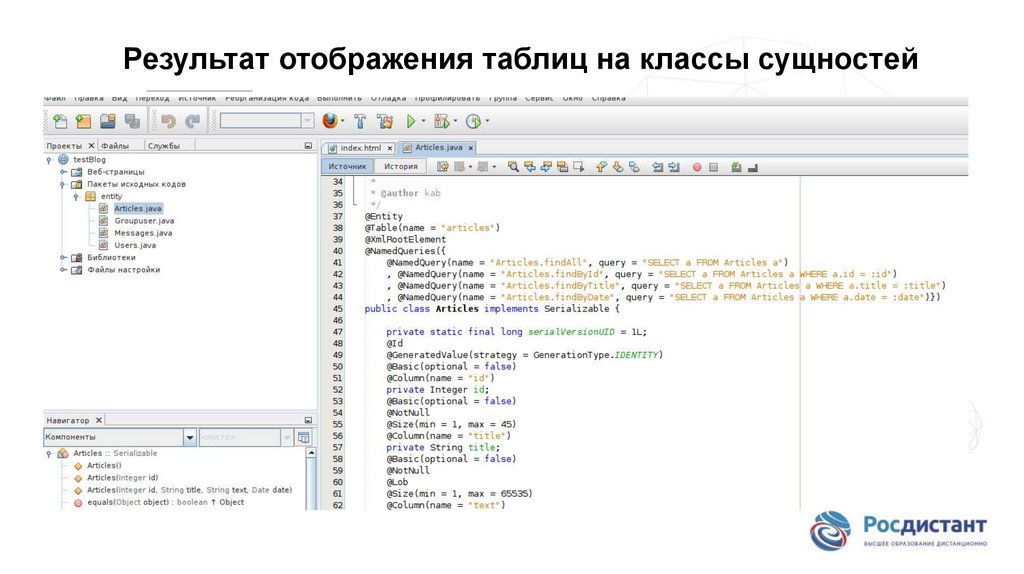Close the Articles.java tab

coord(470,148)
